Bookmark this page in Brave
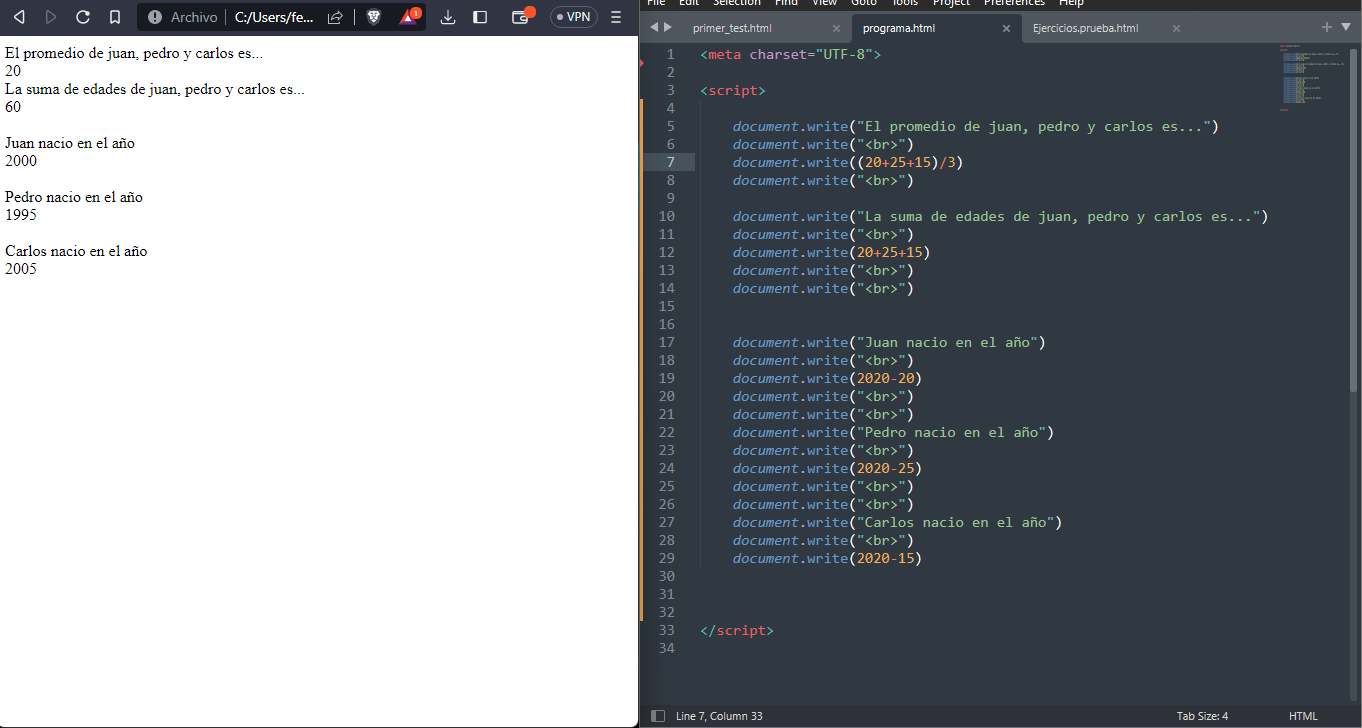 coord(115,17)
